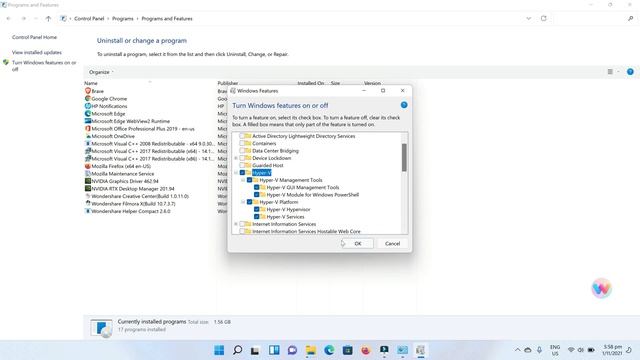Open View installed updates link

tap(37, 52)
